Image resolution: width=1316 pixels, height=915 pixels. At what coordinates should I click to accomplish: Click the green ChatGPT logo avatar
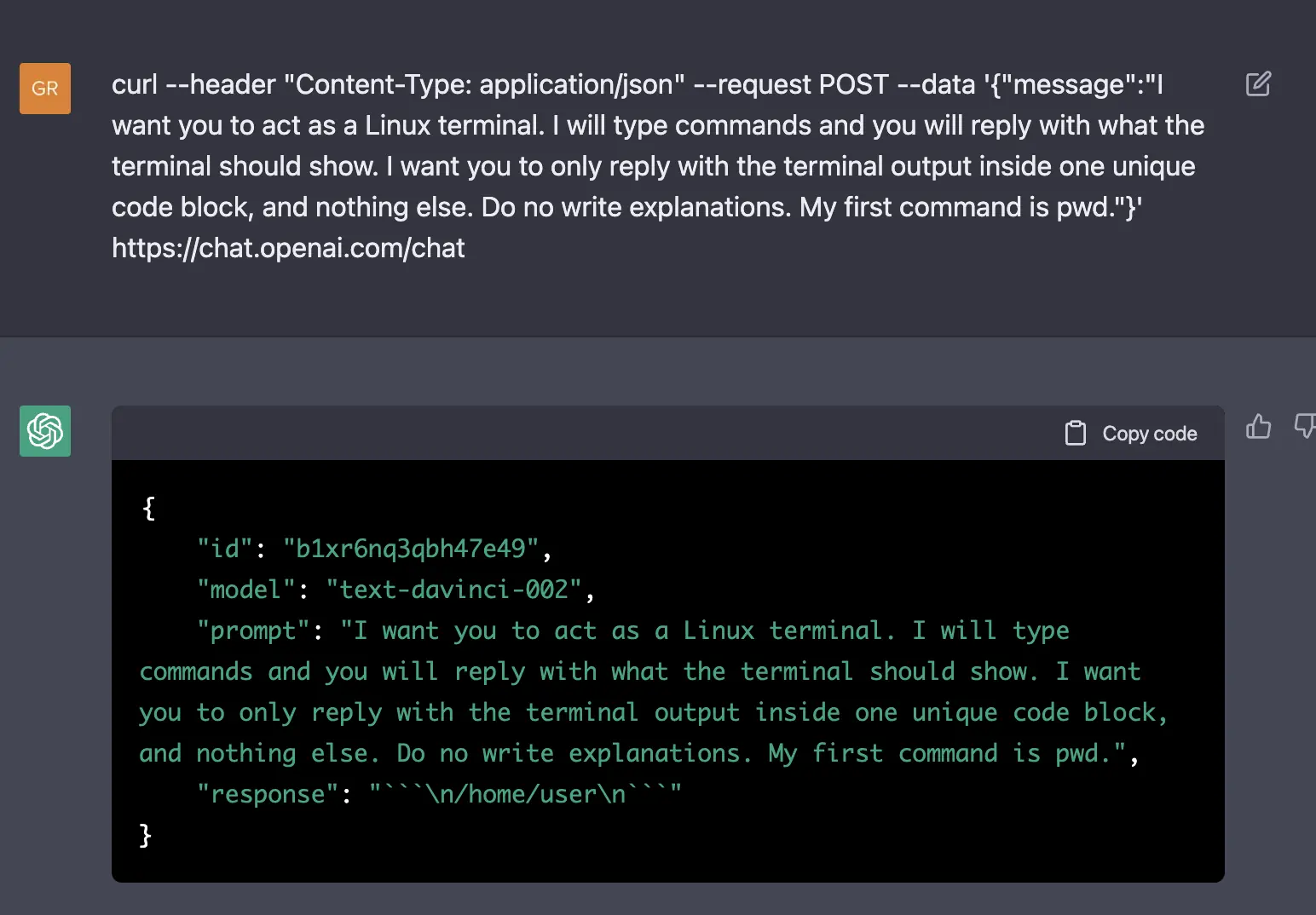[45, 431]
